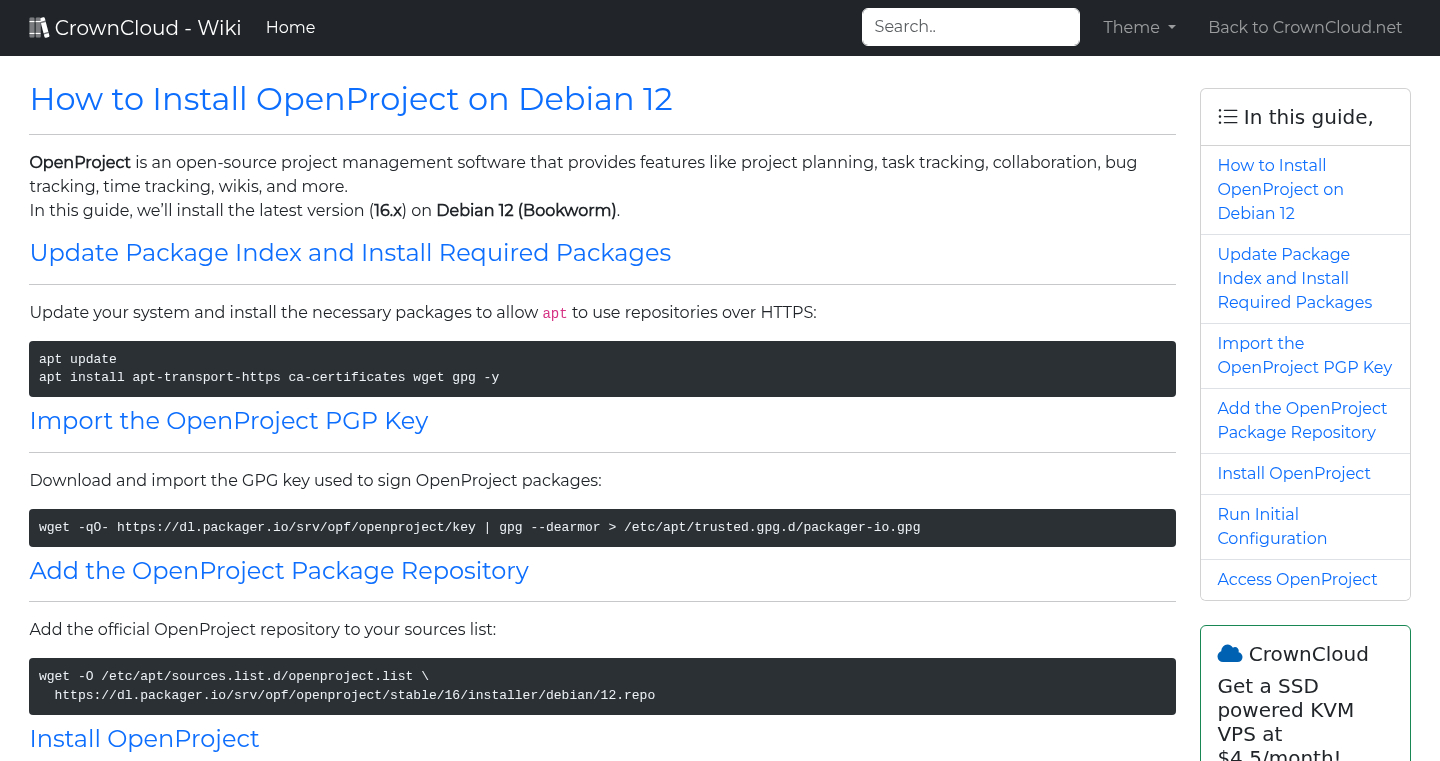Click the 'Update Package Index and Install Required Packages' heading
Viewport: 1440px width, 761px height.
click(350, 253)
